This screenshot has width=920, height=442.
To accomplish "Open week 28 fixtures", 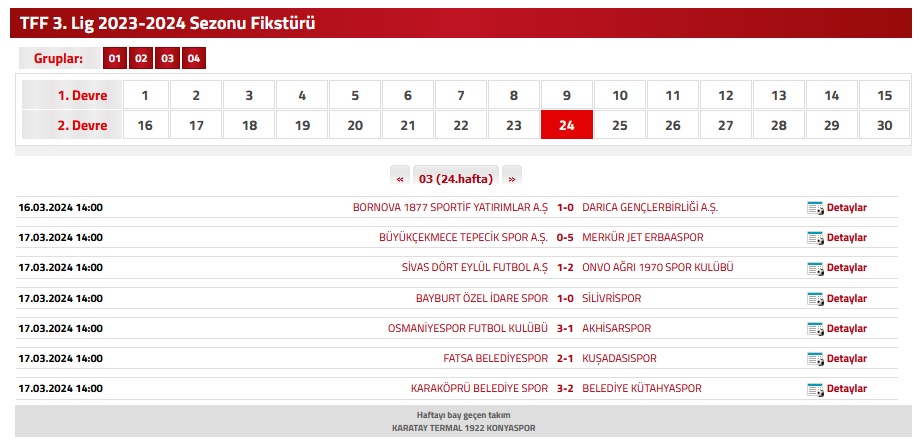I will point(779,125).
